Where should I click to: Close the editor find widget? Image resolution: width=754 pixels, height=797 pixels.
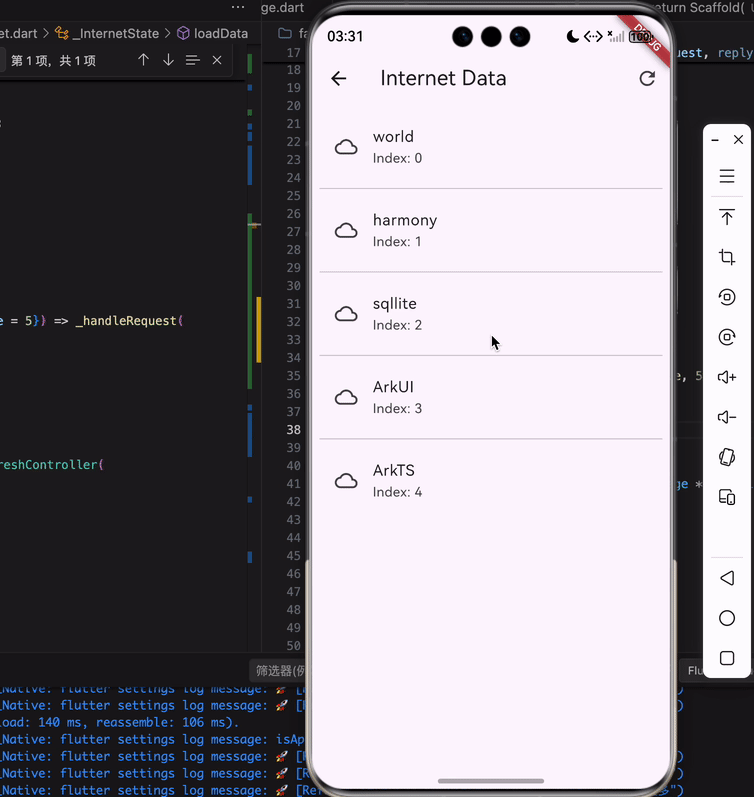click(x=217, y=60)
